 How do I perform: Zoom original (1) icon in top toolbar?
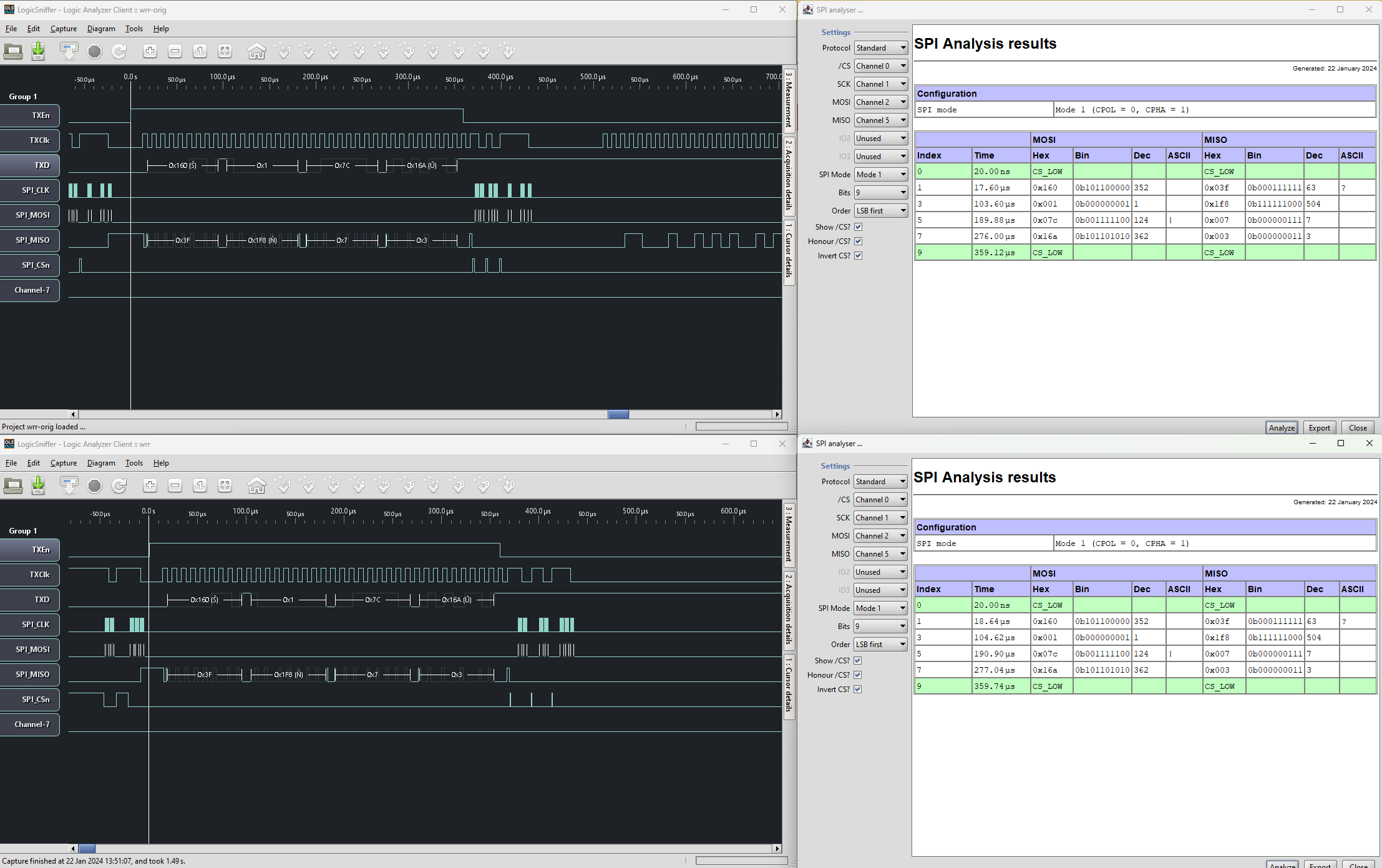pos(200,51)
